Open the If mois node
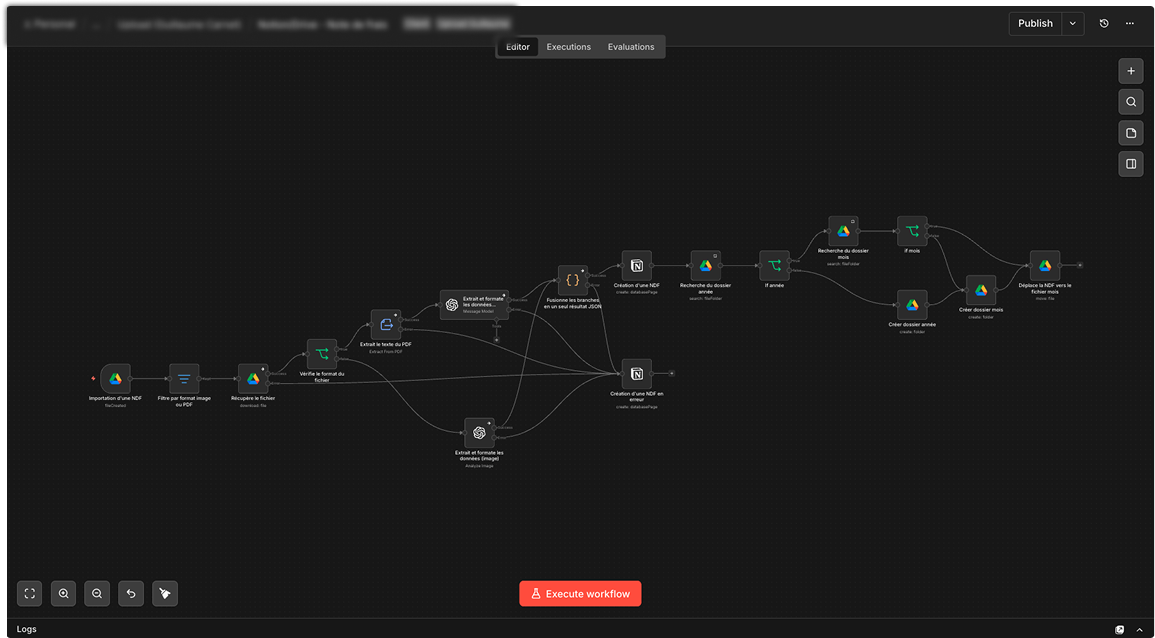 (x=912, y=231)
